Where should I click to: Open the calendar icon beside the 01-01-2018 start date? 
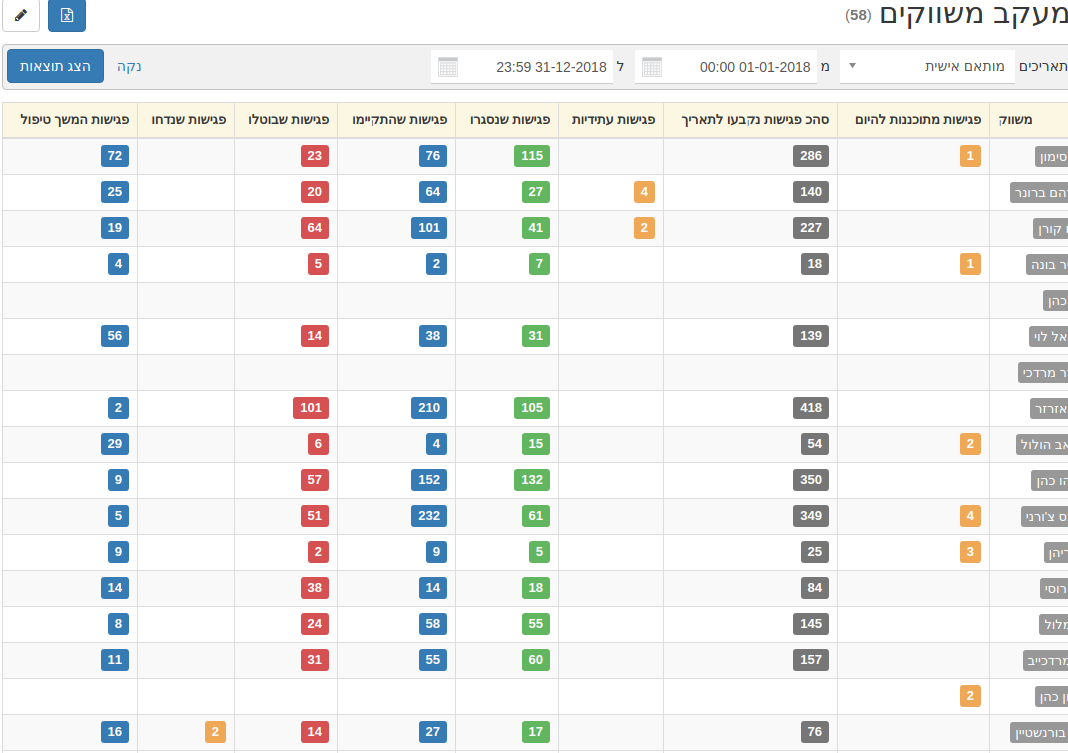coord(651,67)
